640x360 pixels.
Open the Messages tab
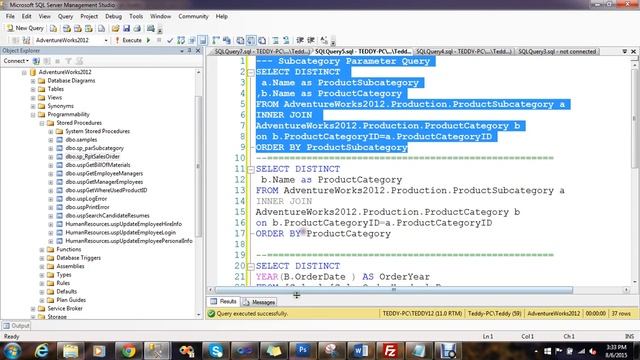[x=259, y=302]
